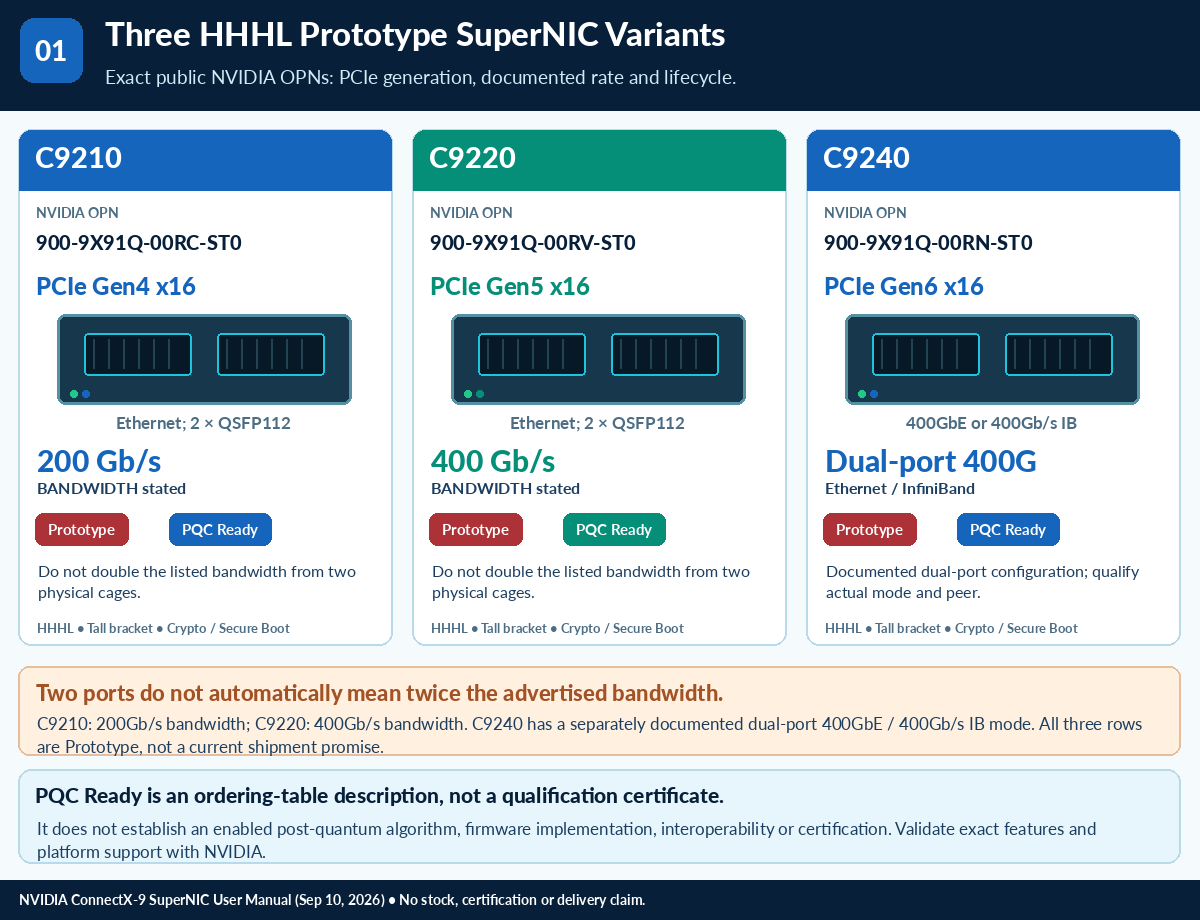Click the C9220 card's NIC port illustration
This screenshot has width=1200, height=920.
[x=598, y=360]
